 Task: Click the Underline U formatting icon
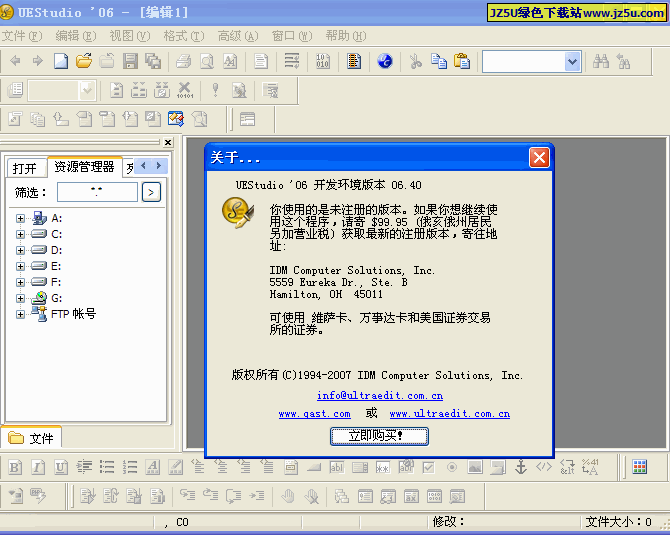point(61,467)
